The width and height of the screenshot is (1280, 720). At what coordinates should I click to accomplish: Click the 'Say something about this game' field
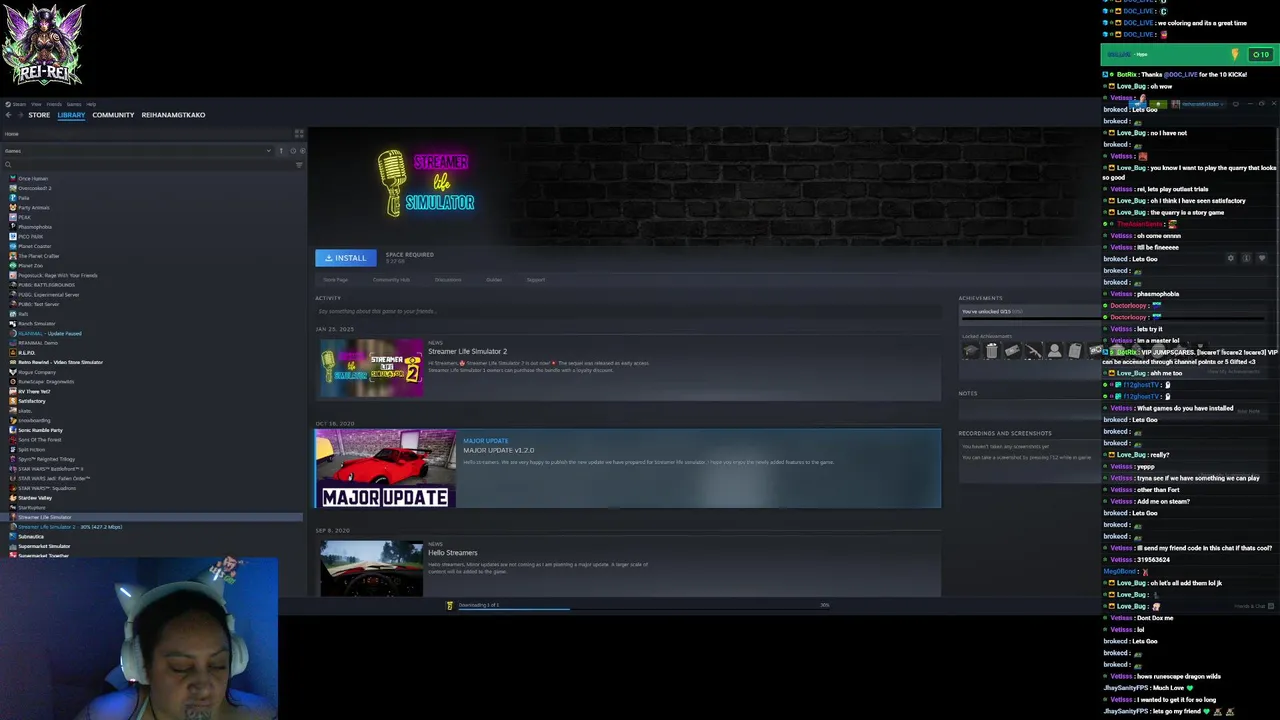(628, 311)
